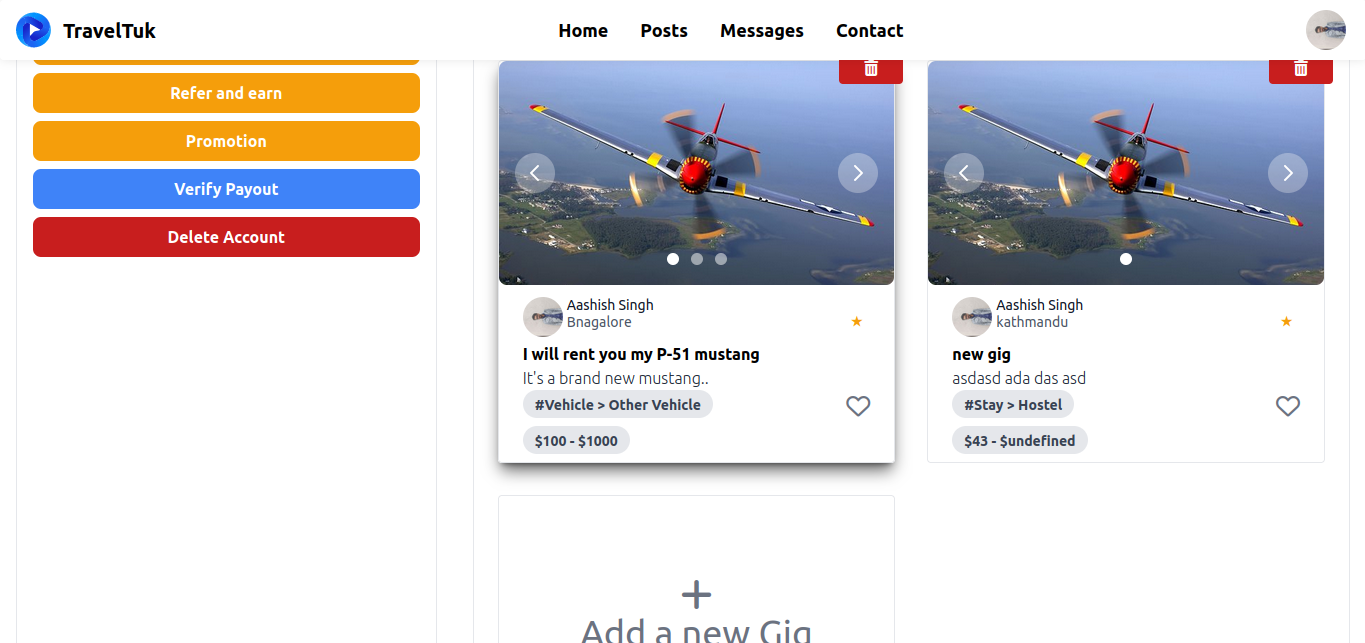Viewport: 1365px width, 643px height.
Task: Click the Verify Payout button
Action: tap(226, 189)
